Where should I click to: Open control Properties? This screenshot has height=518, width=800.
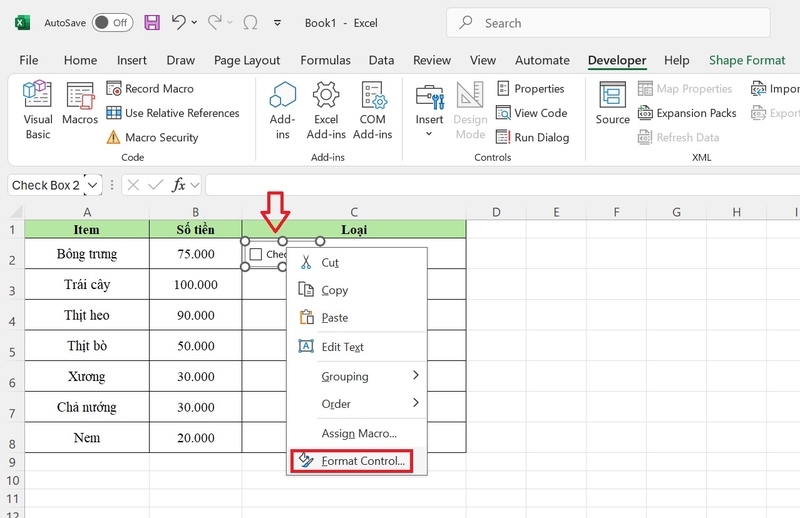[531, 89]
